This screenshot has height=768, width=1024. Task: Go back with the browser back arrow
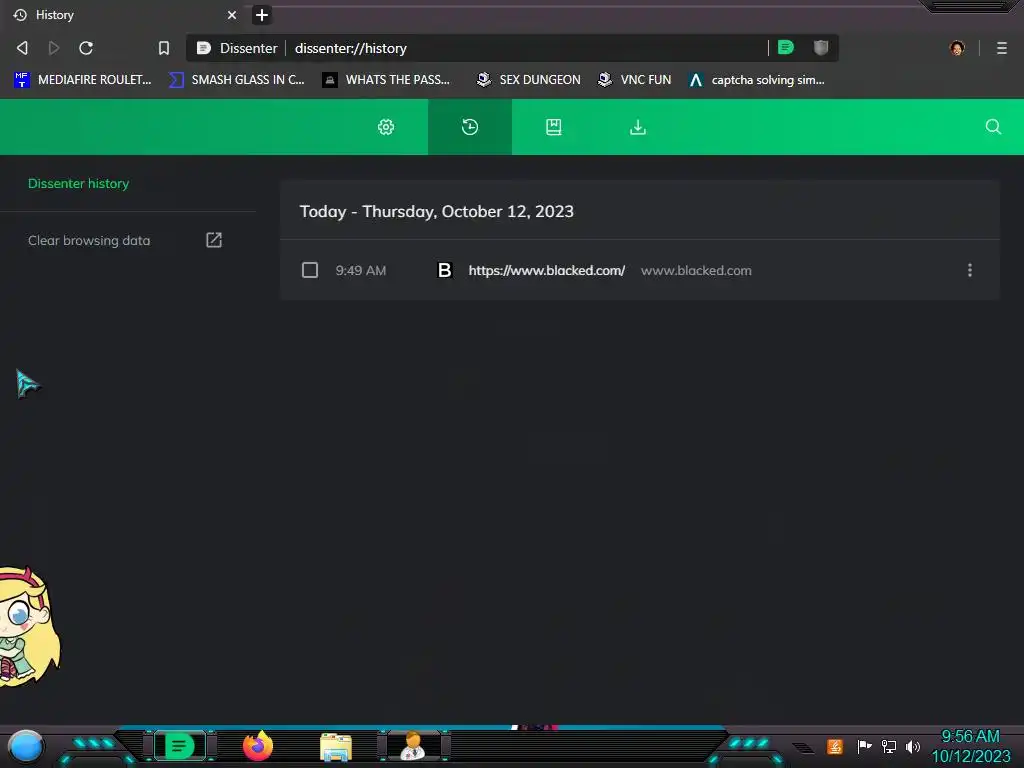coord(22,48)
